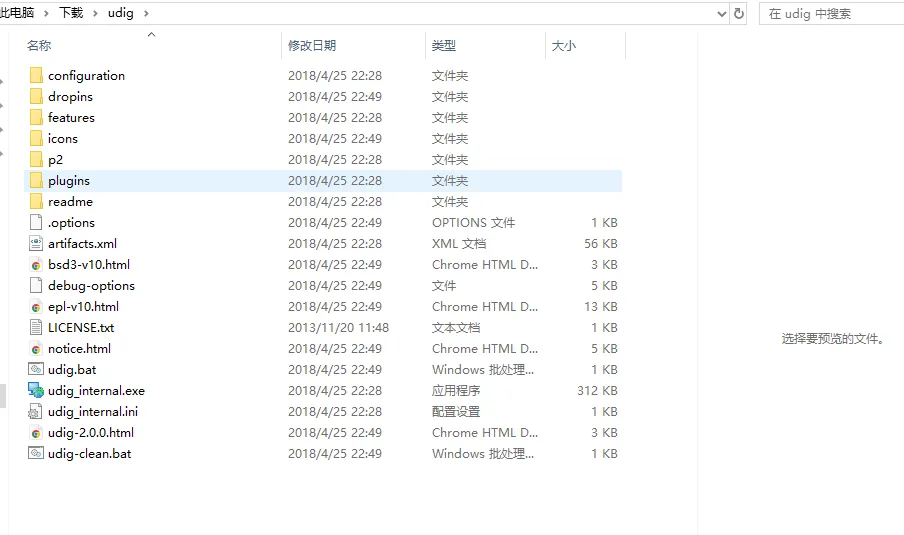Image resolution: width=904 pixels, height=535 pixels.
Task: Expand the chevron after 此电脑 in path
Action: tap(46, 13)
